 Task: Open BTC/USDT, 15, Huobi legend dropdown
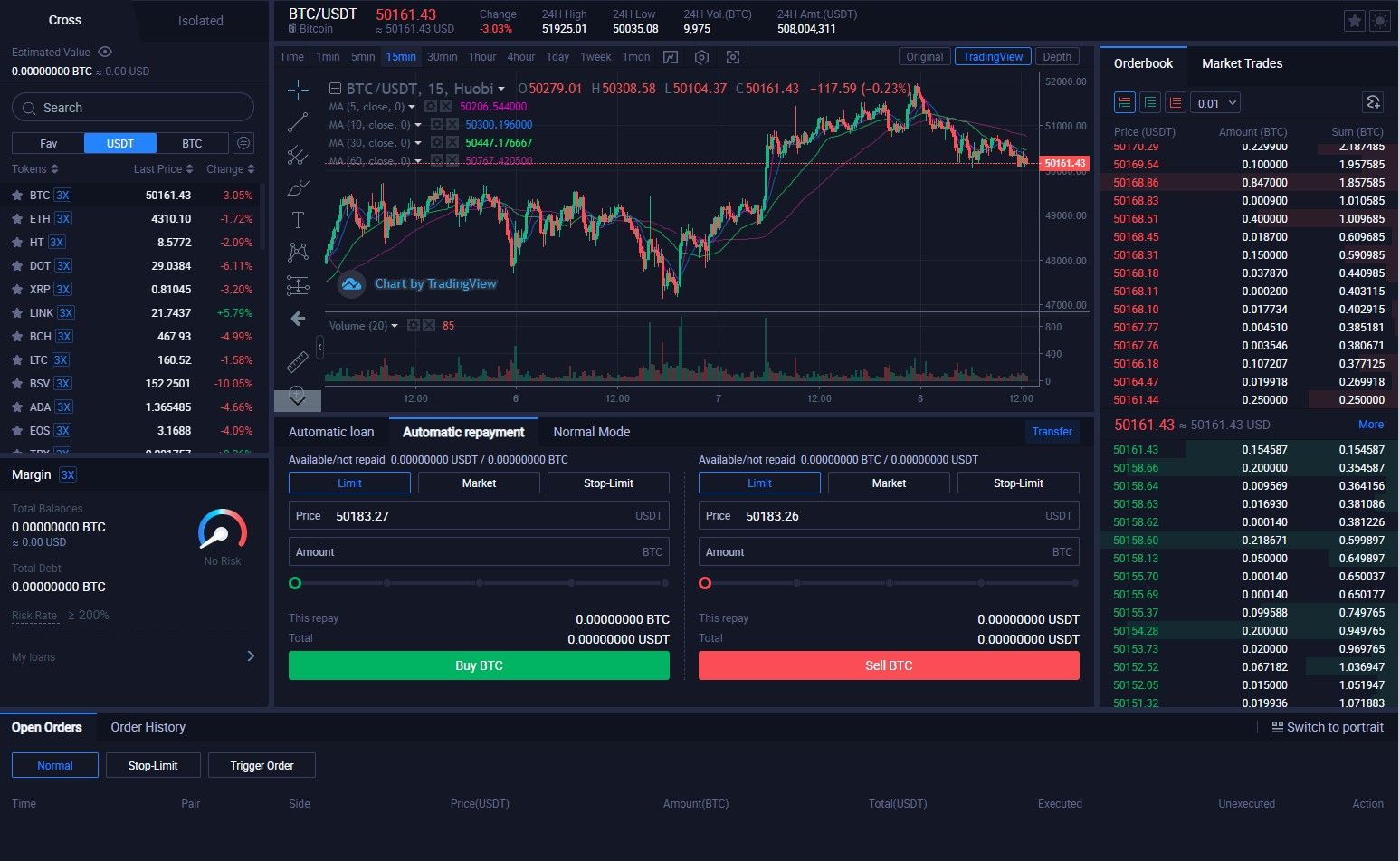coord(501,89)
